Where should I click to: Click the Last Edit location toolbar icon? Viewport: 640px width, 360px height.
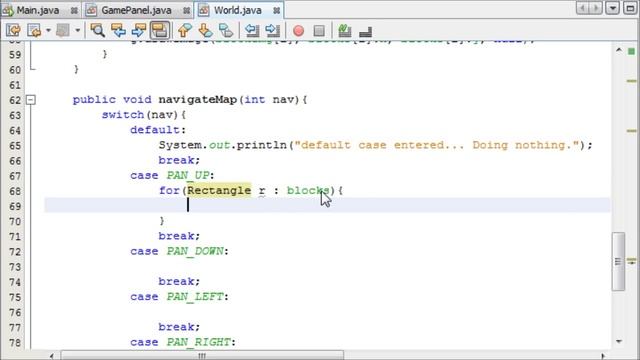click(x=13, y=30)
